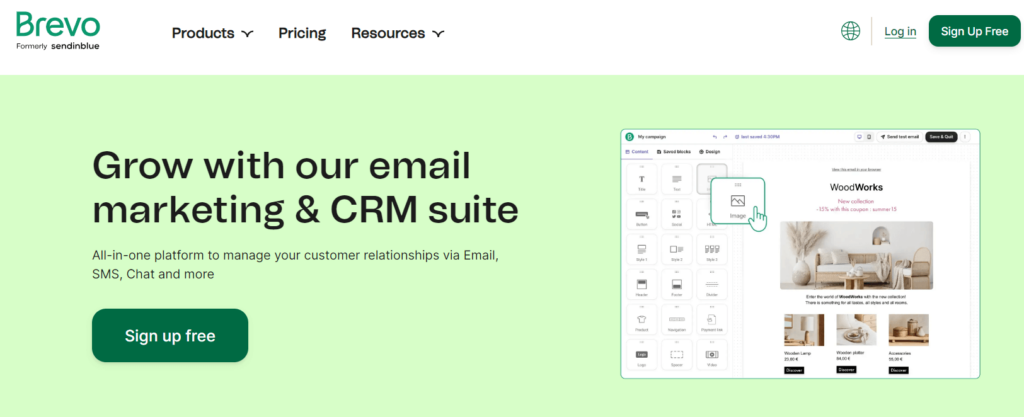The width and height of the screenshot is (1024, 417).
Task: Select the Navigation block
Action: pyautogui.click(x=677, y=320)
